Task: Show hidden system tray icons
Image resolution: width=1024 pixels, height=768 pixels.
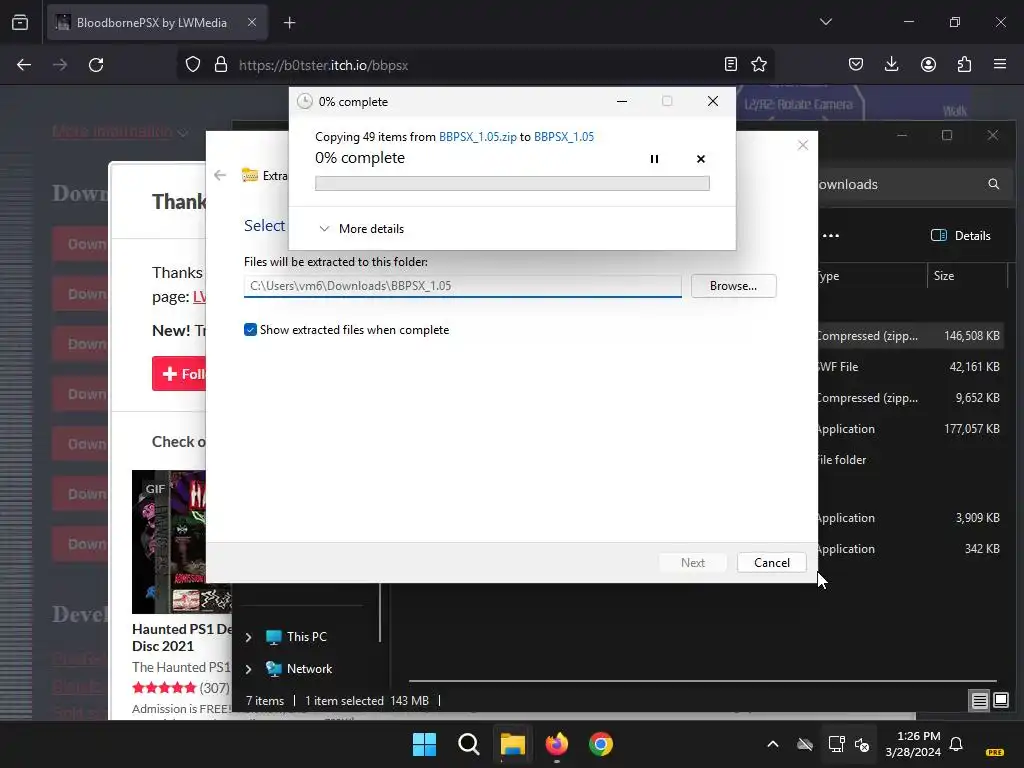Action: (x=773, y=744)
